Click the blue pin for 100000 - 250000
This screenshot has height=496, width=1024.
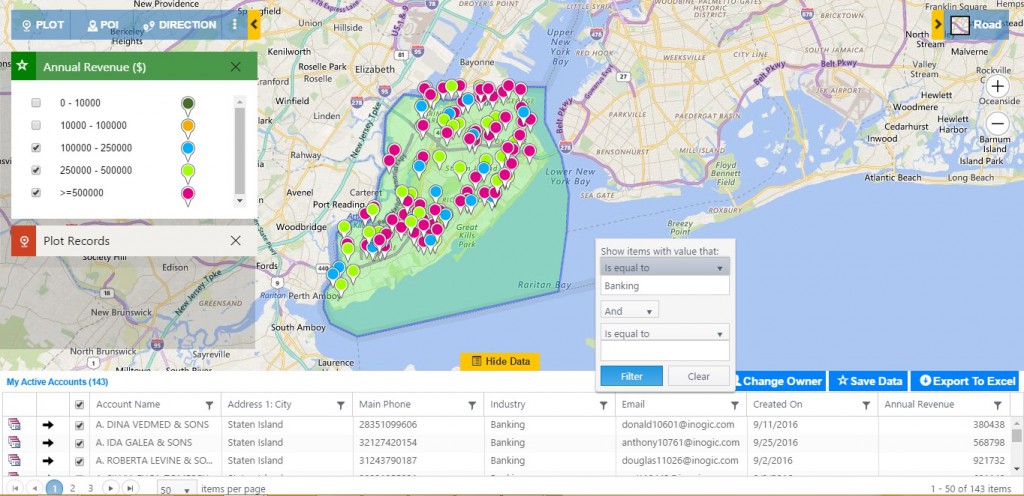coord(188,151)
